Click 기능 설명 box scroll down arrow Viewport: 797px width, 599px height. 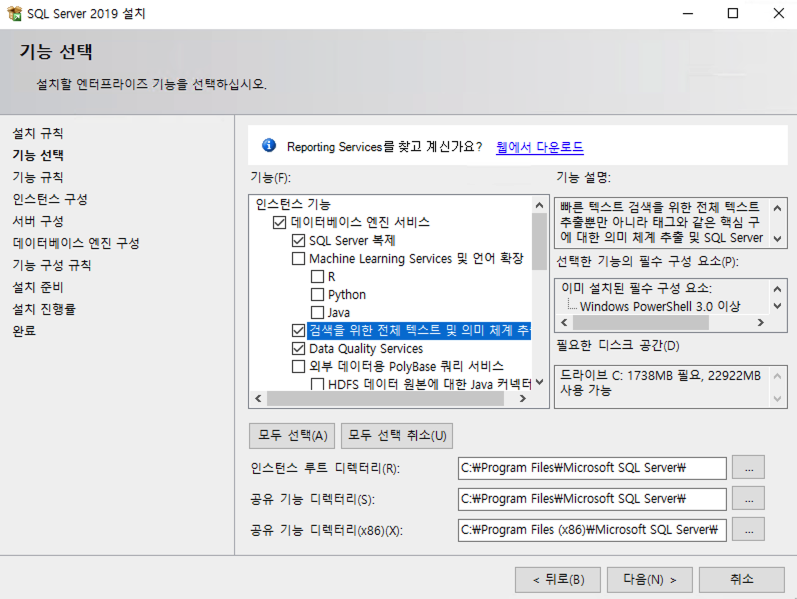pyautogui.click(x=777, y=238)
